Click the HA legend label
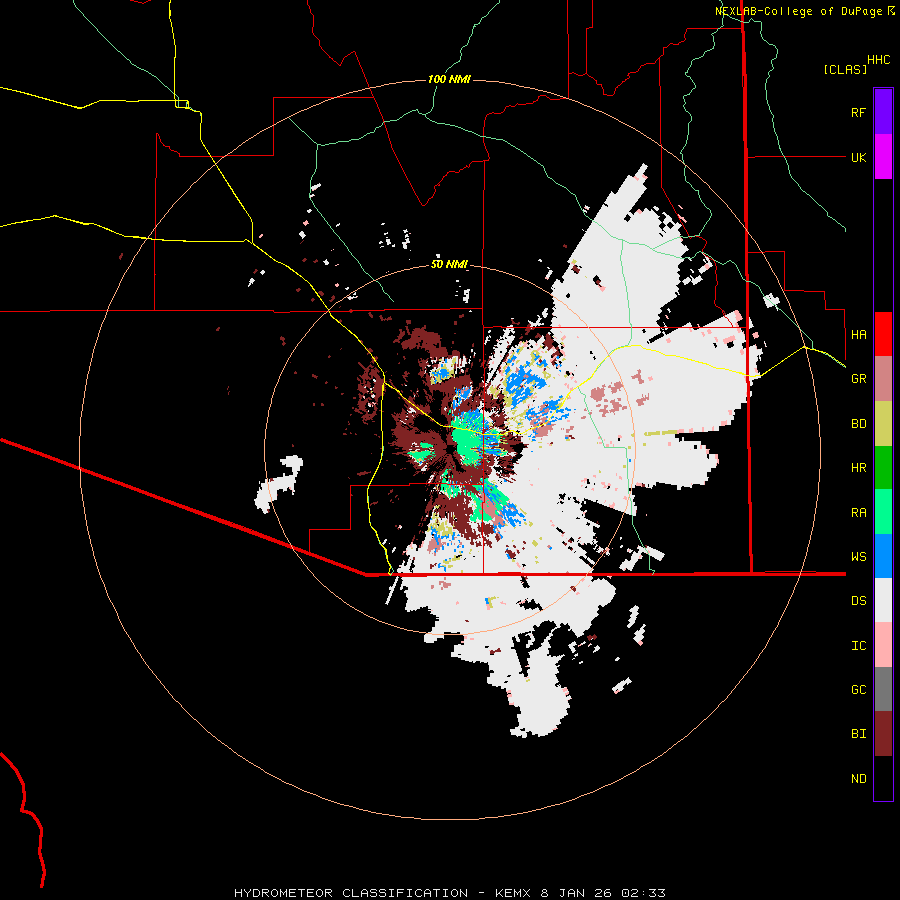900x900 pixels. (858, 335)
